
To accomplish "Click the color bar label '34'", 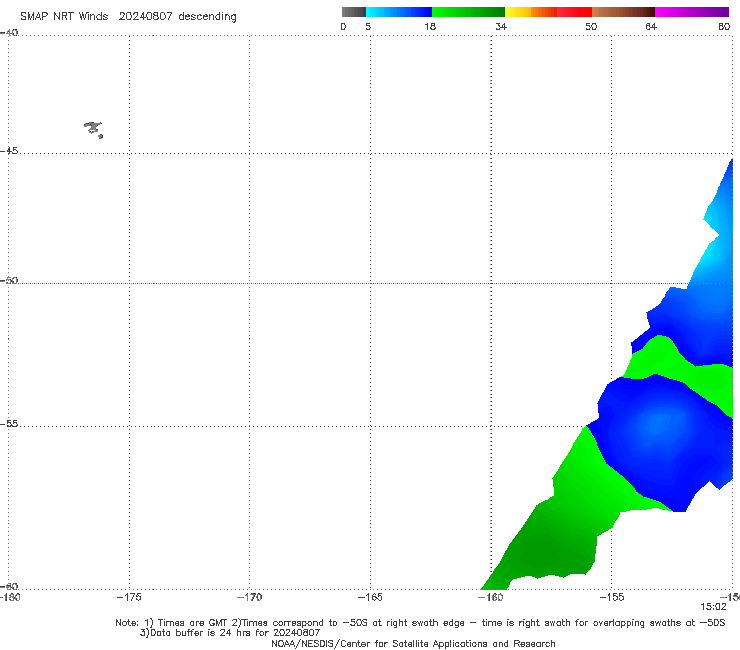I will (501, 26).
